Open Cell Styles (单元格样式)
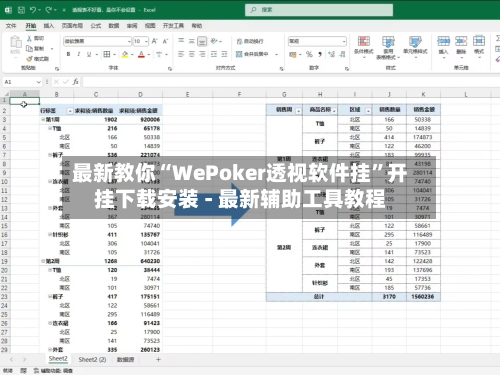Viewport: 500px width, 375px height. pyautogui.click(x=415, y=47)
